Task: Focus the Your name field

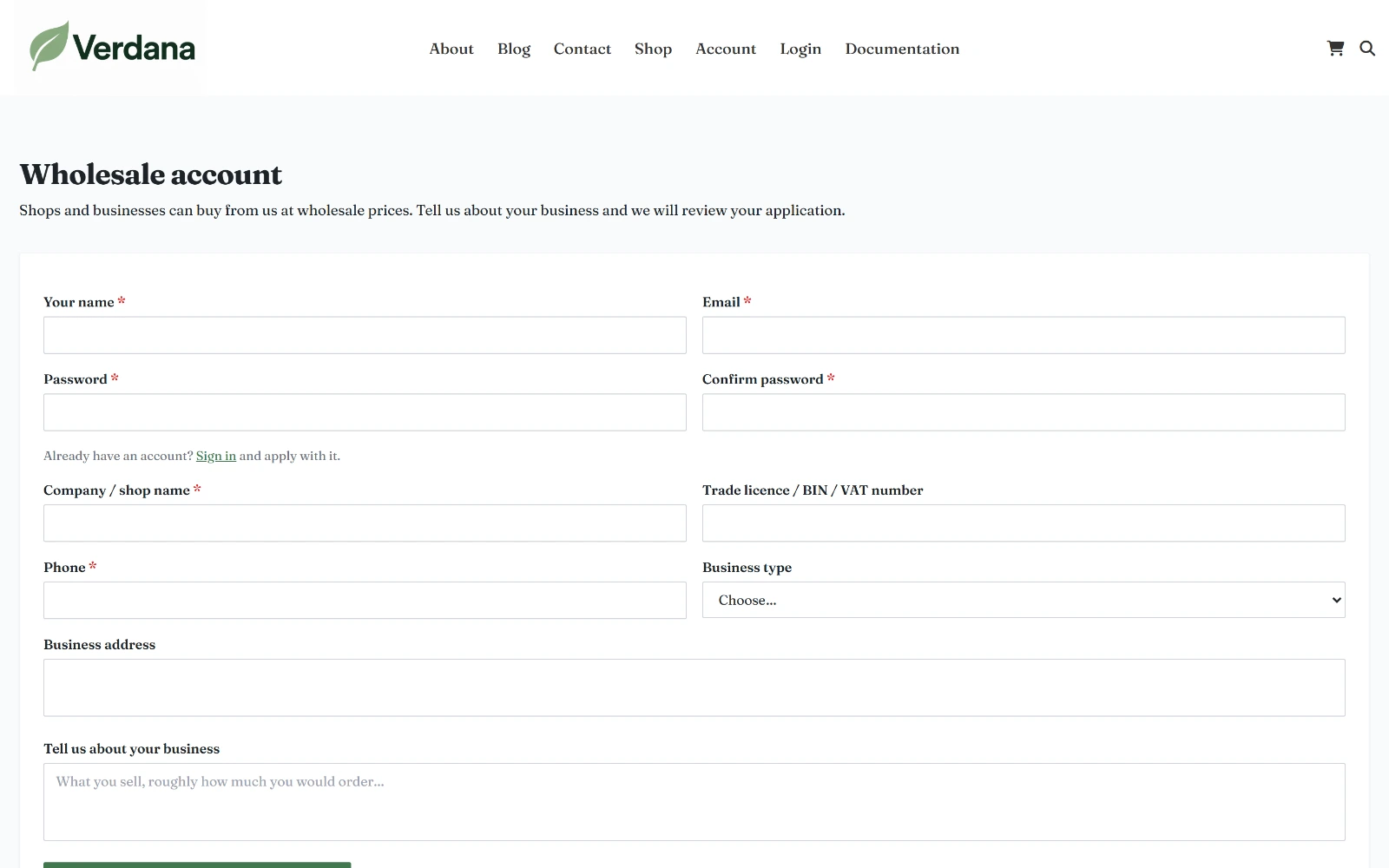Action: coord(365,335)
